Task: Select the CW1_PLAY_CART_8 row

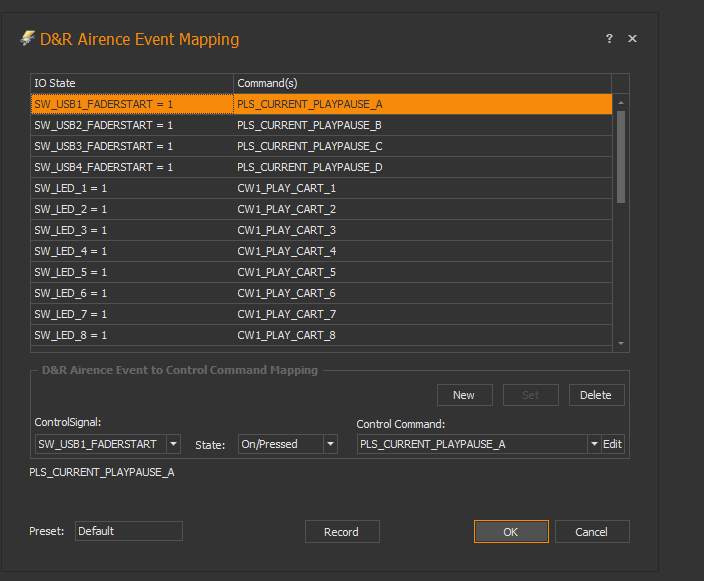Action: tap(420, 335)
